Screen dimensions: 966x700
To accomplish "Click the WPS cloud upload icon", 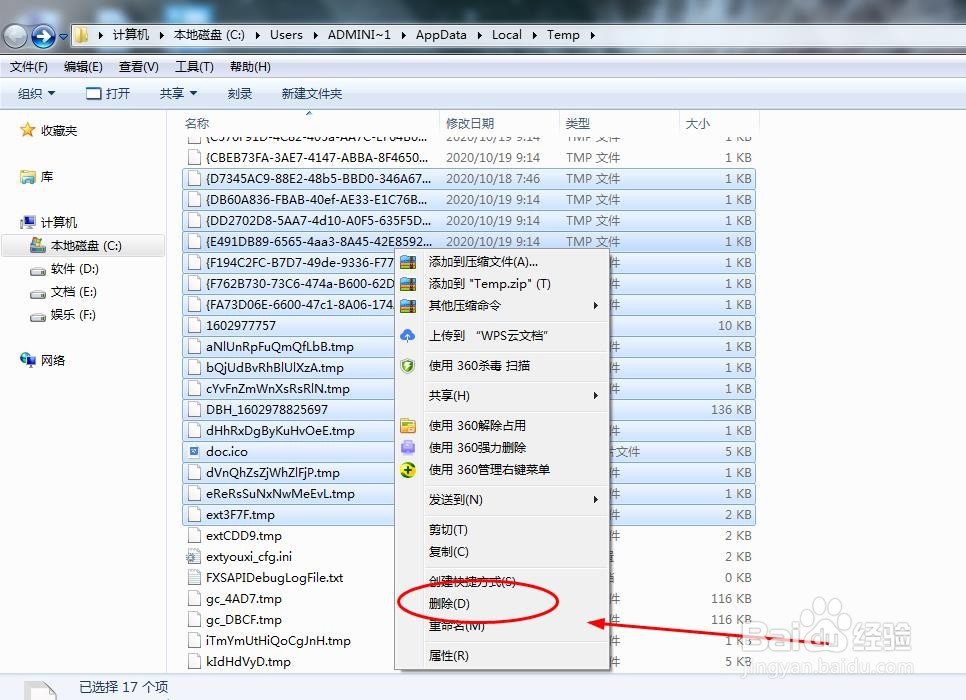I will [x=408, y=336].
